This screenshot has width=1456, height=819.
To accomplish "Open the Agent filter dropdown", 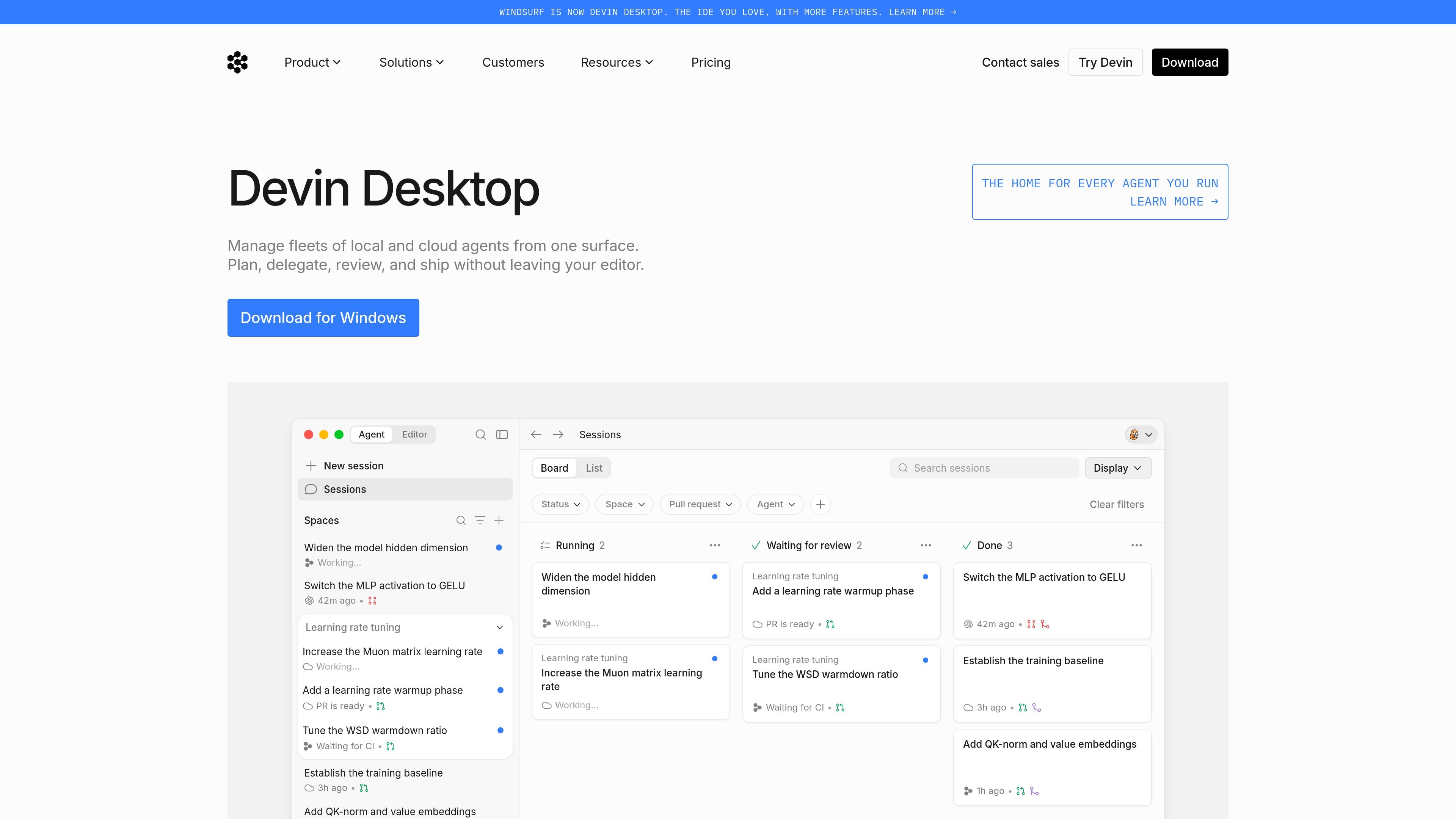I will click(x=775, y=504).
